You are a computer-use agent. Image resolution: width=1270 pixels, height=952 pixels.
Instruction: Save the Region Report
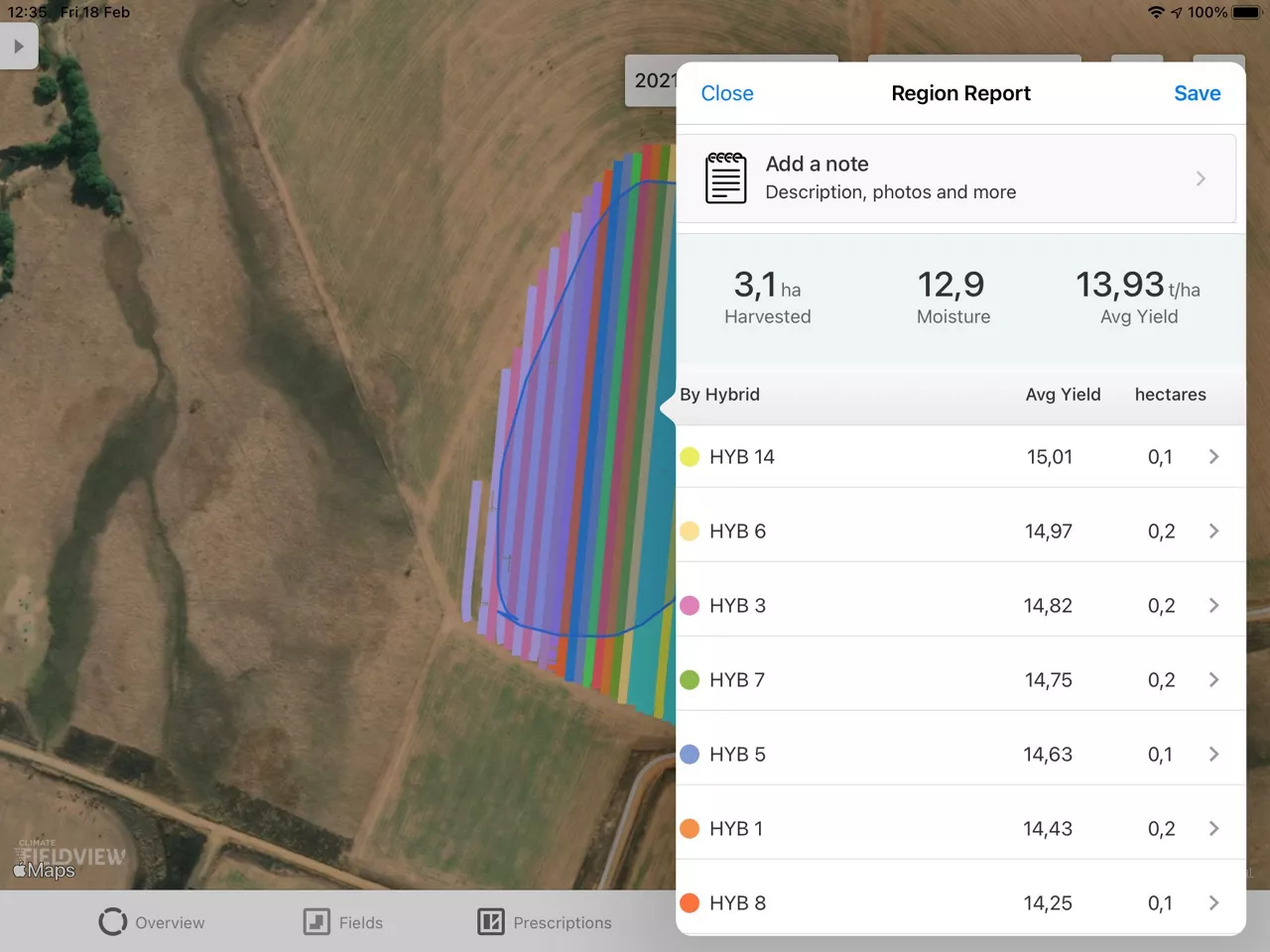[1197, 93]
